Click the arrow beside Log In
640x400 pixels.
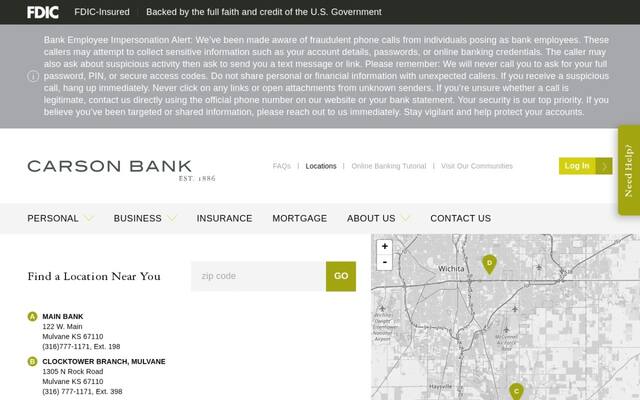click(604, 166)
